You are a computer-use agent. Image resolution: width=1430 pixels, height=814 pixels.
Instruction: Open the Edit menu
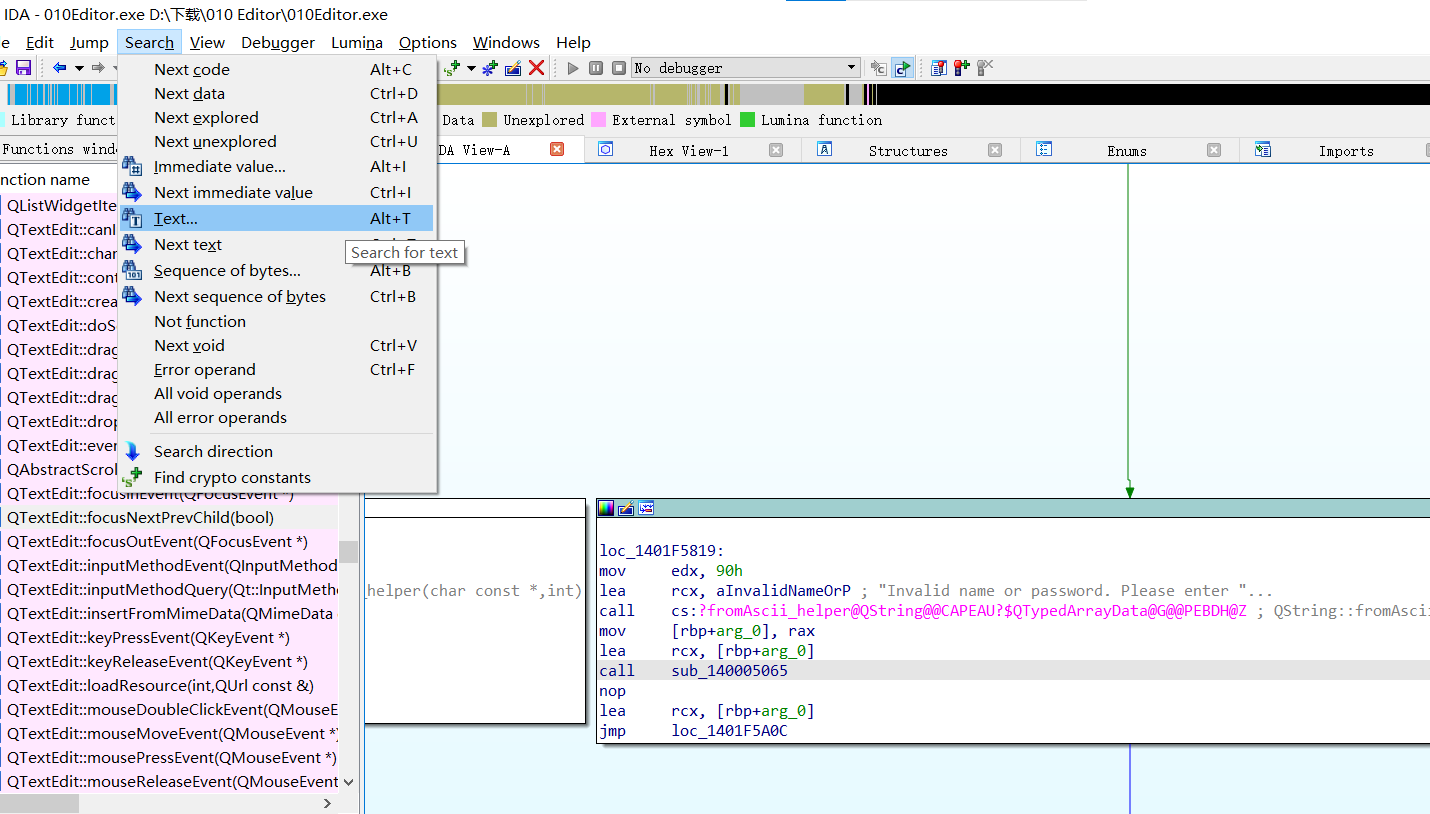40,42
